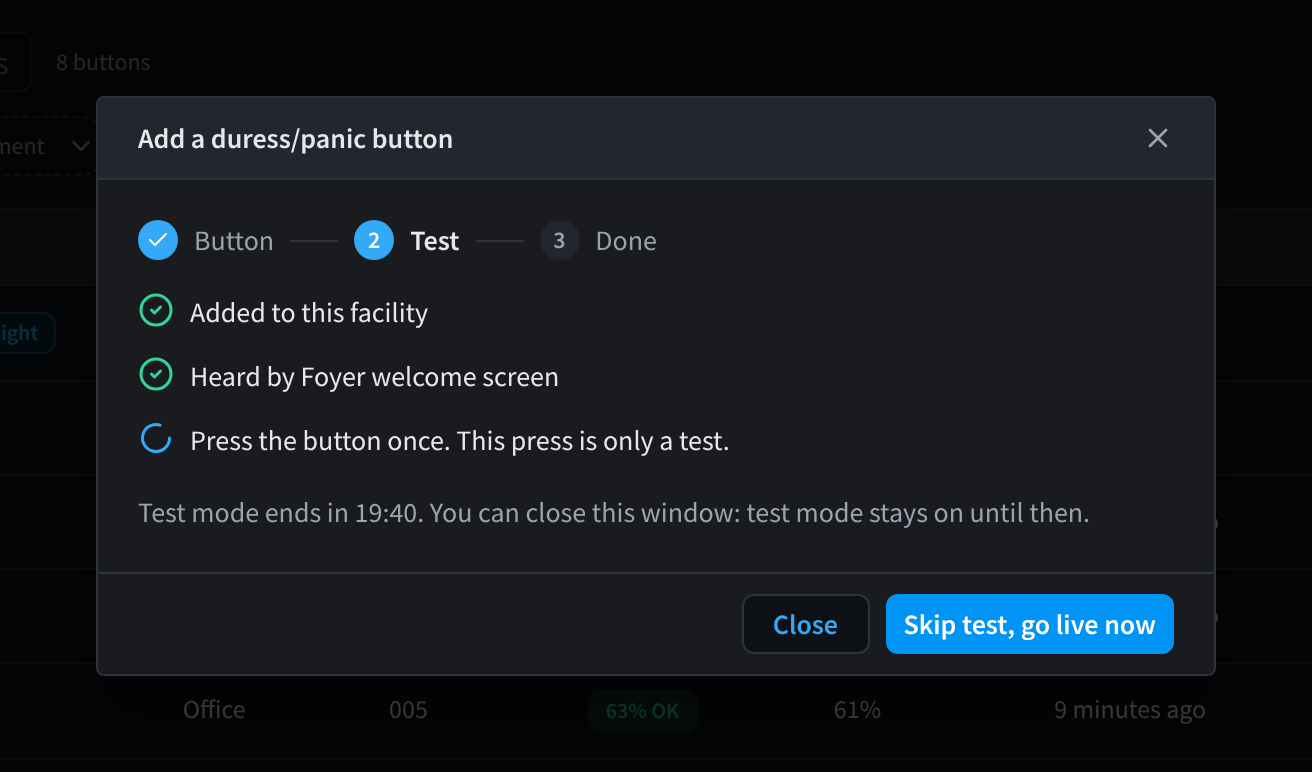Click the green check beside "Heard by Foyer welcome screen"
The width and height of the screenshot is (1312, 772).
[x=155, y=375]
